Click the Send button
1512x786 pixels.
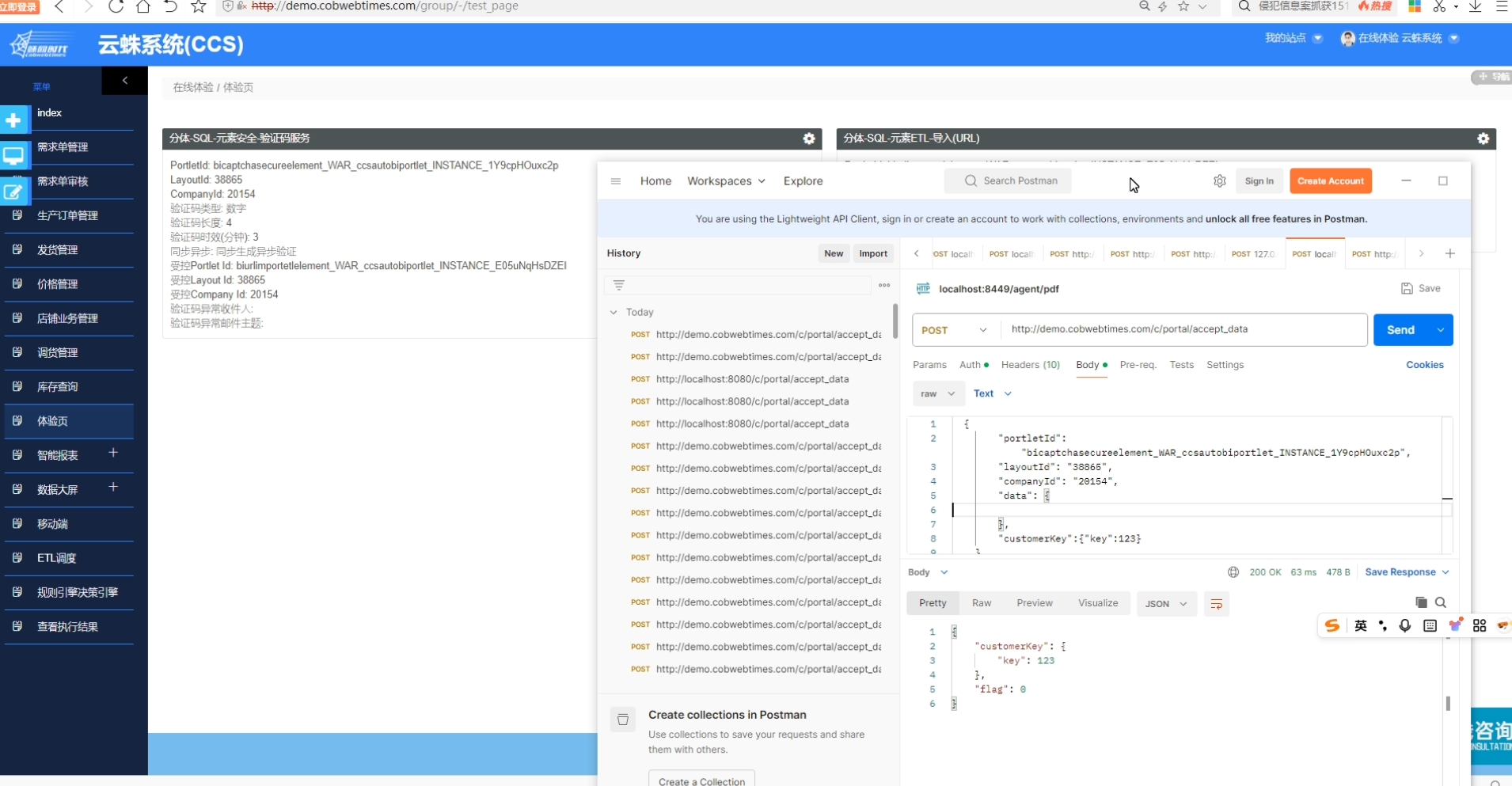(x=1400, y=330)
